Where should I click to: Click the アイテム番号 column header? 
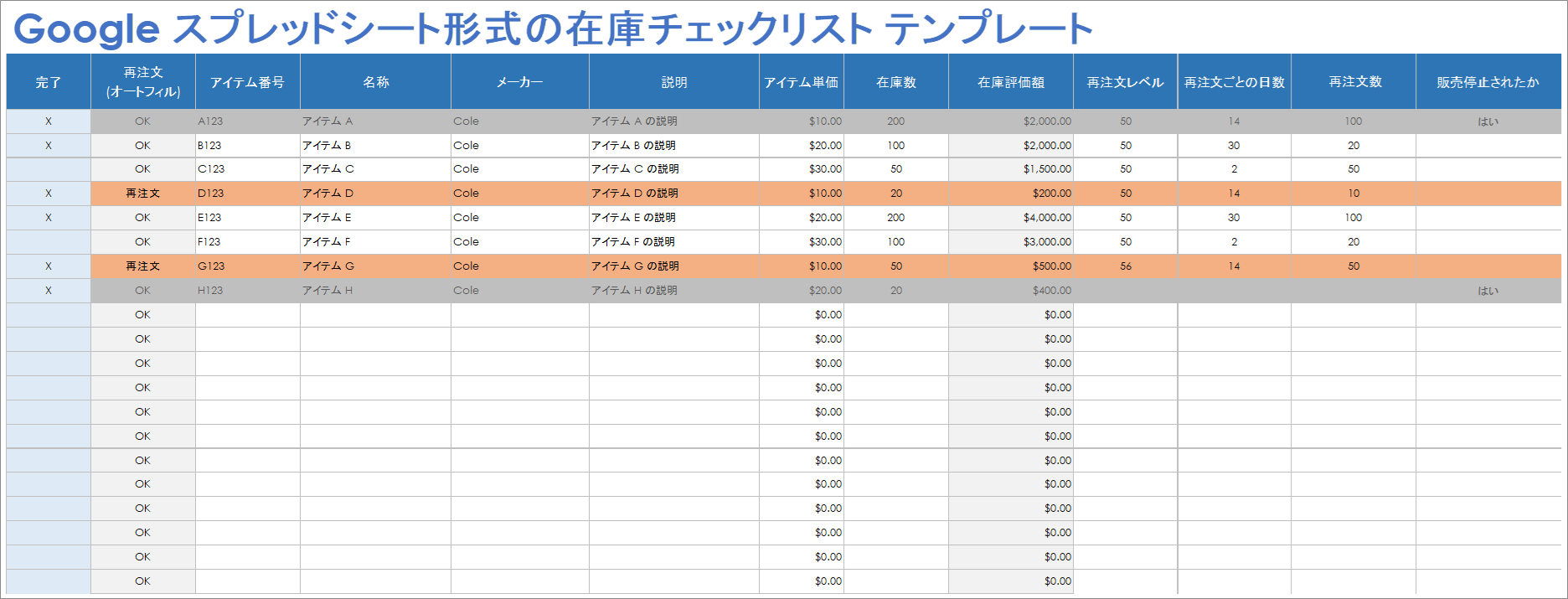click(247, 82)
